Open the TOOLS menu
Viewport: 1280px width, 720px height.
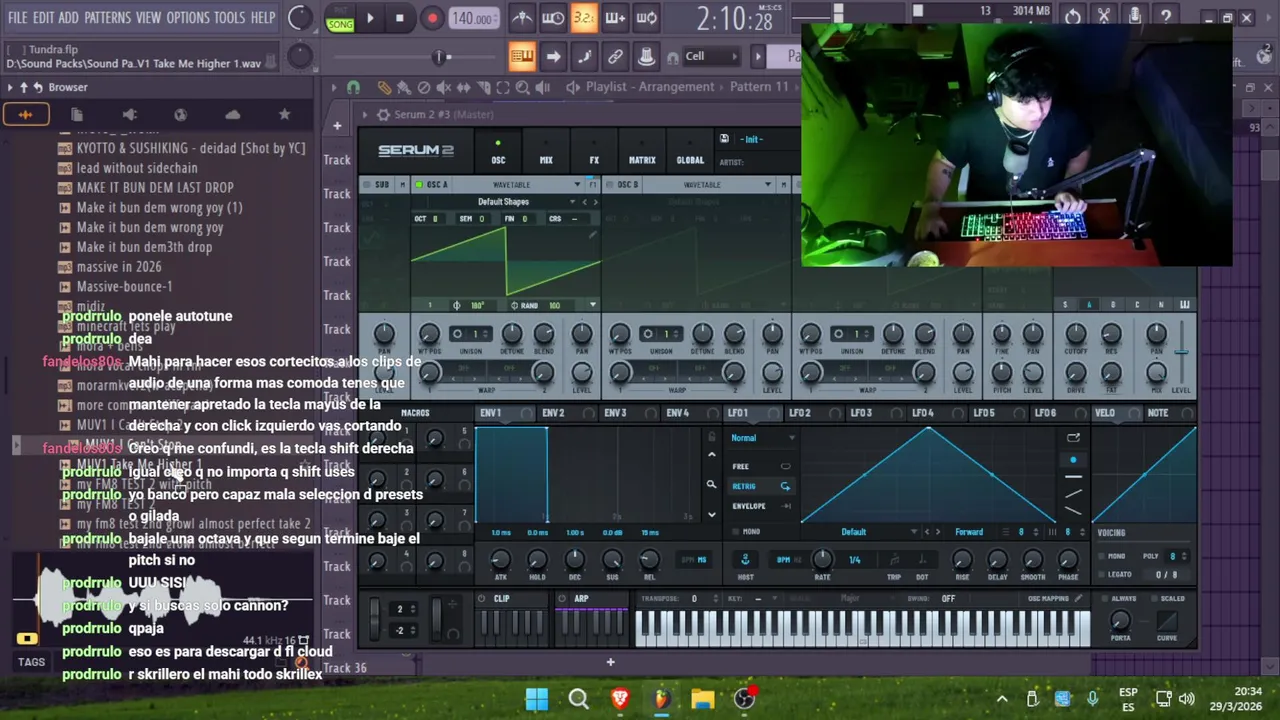(229, 18)
